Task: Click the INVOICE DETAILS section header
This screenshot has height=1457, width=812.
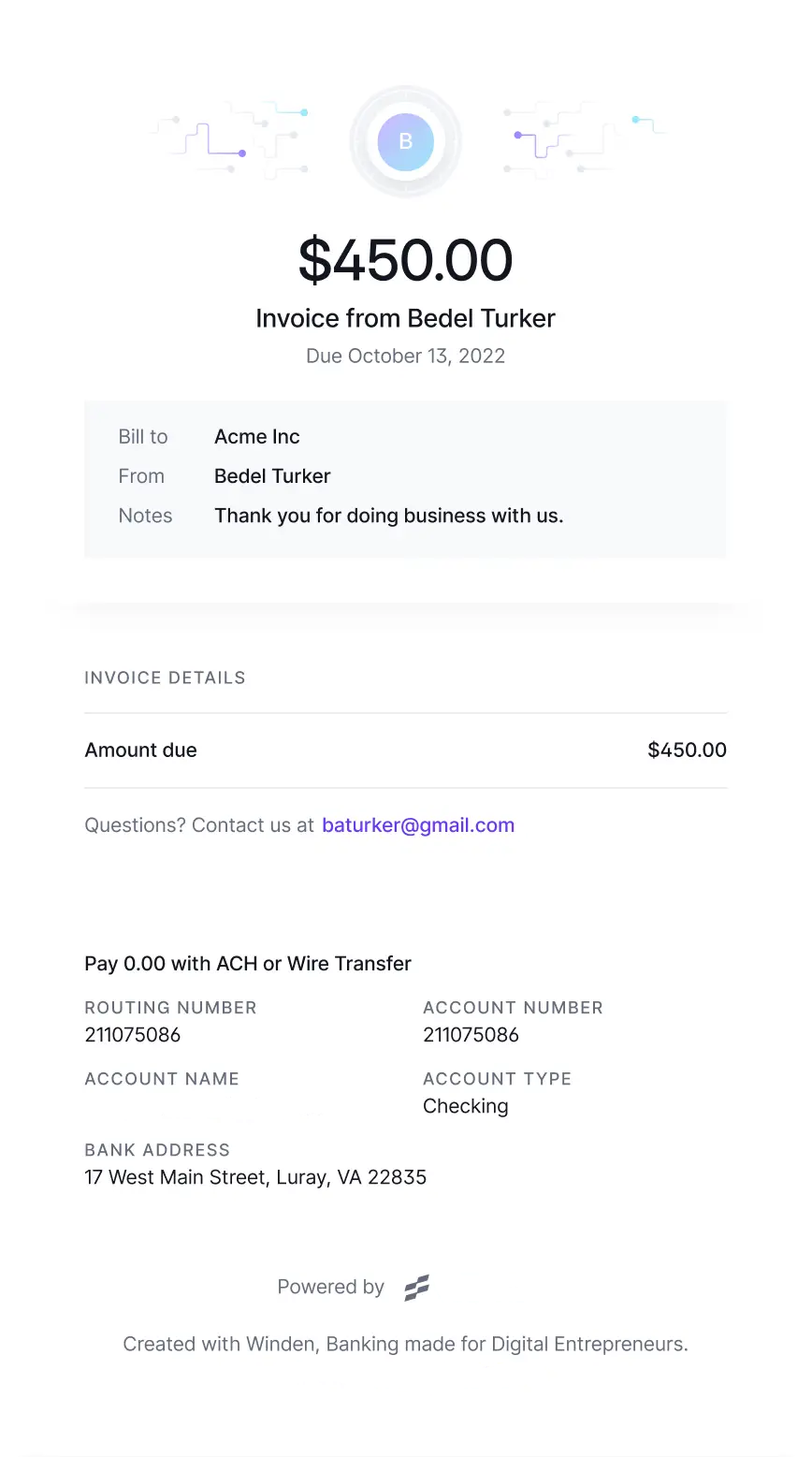Action: [165, 678]
